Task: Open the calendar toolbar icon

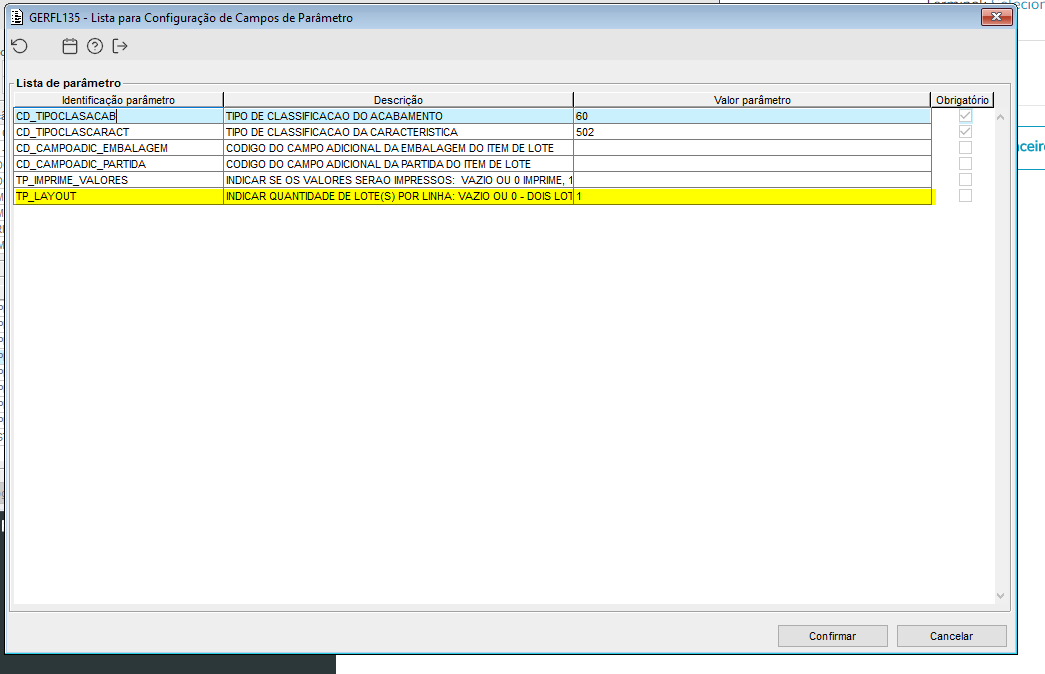Action: pyautogui.click(x=70, y=46)
